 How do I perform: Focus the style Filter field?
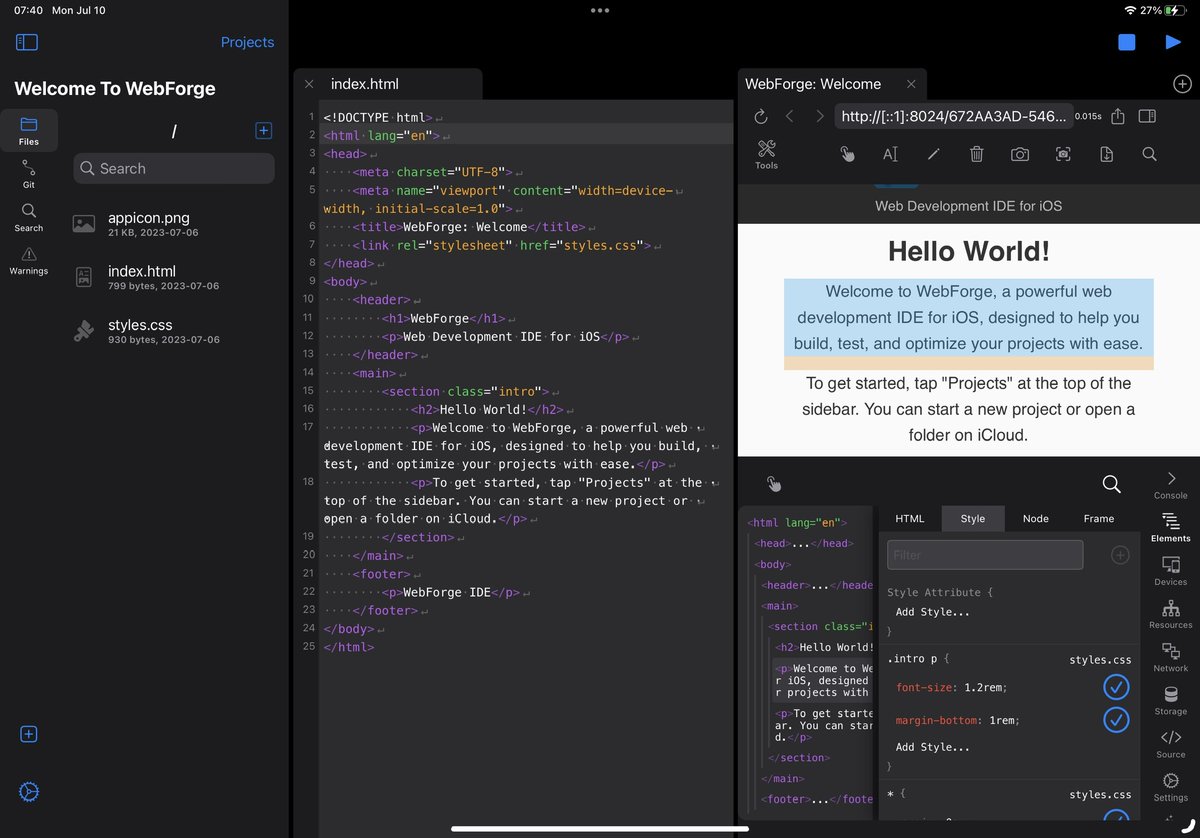(x=985, y=554)
